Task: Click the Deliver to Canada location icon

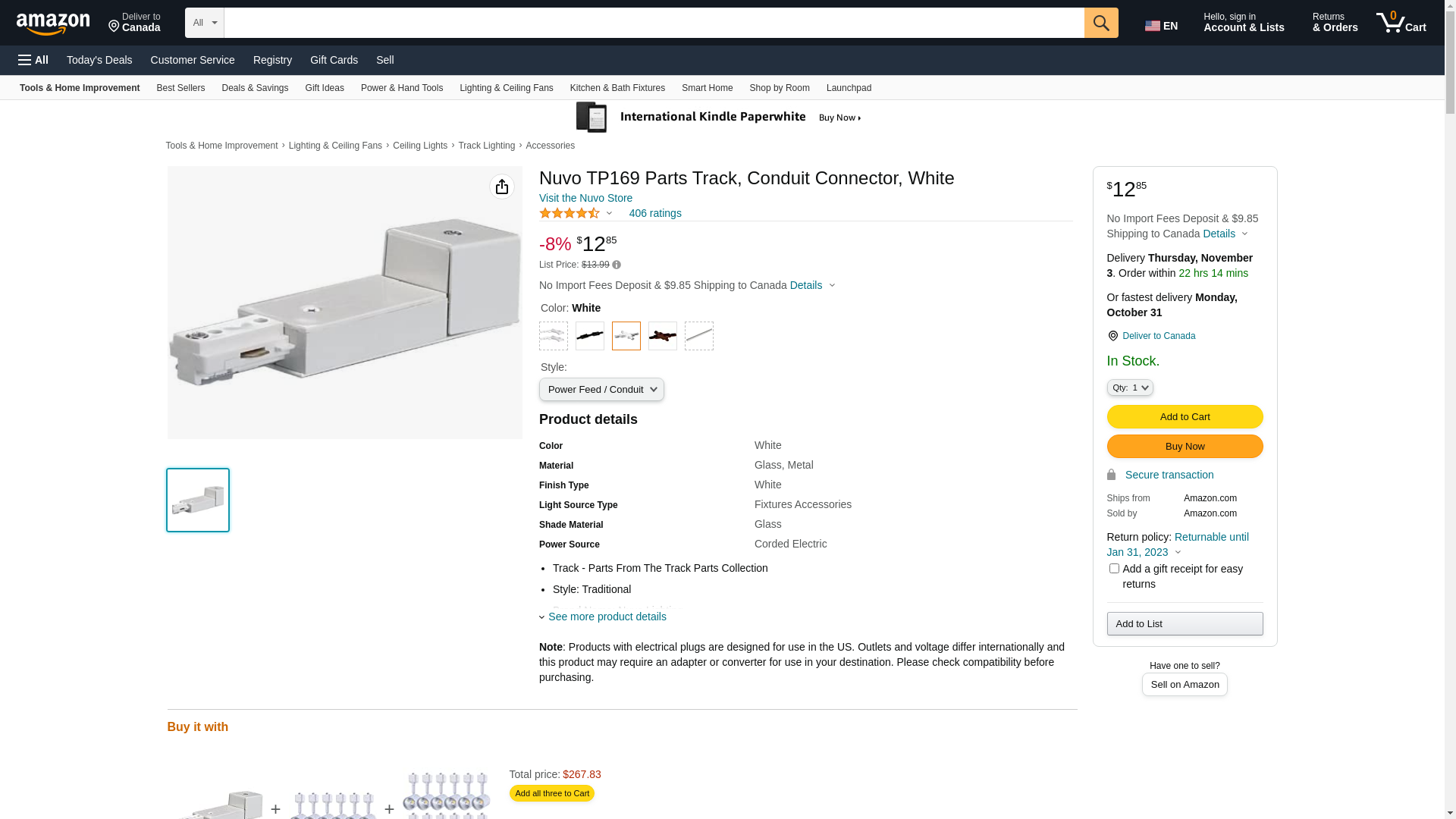Action: 1112,336
